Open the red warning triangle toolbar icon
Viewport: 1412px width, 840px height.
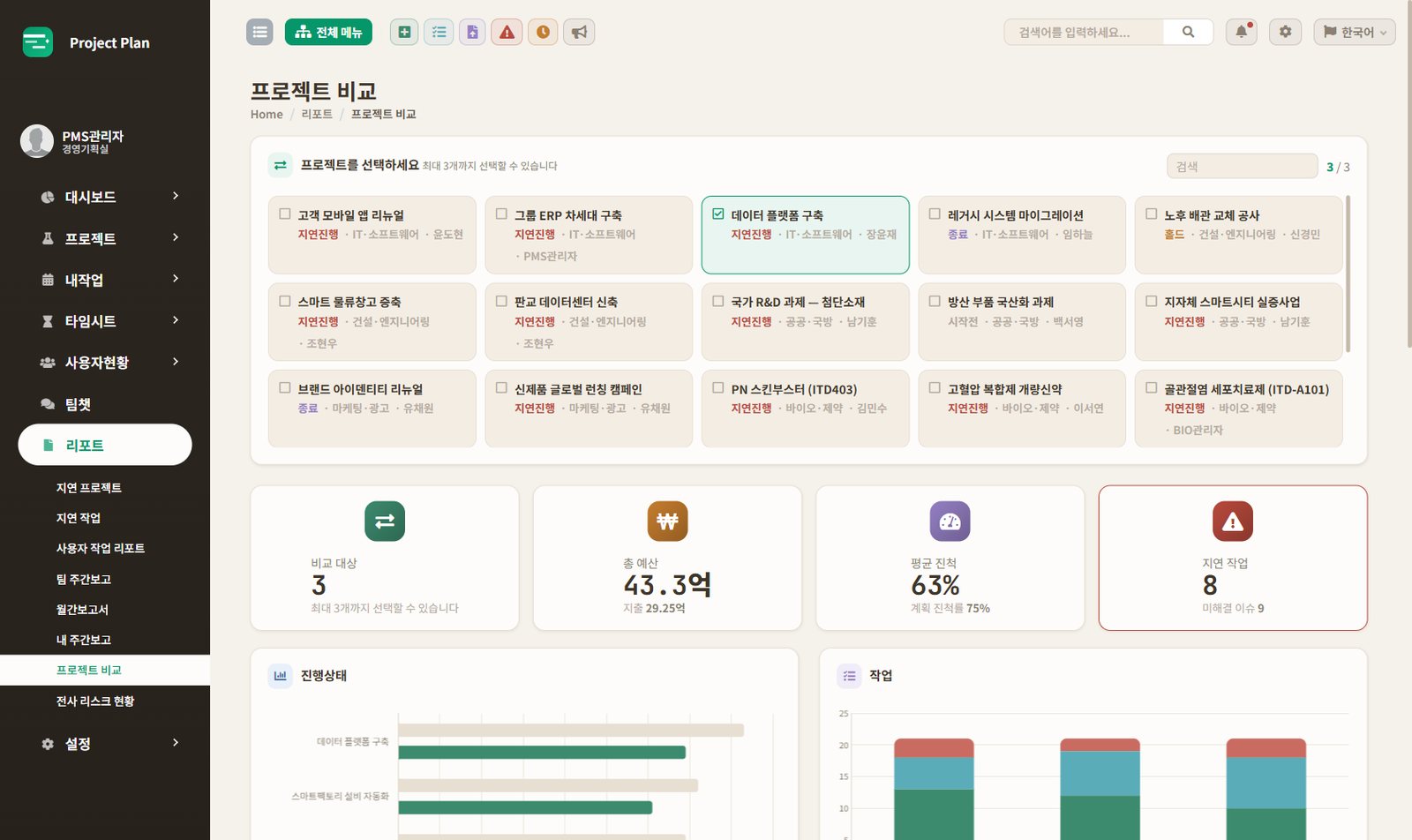point(507,32)
